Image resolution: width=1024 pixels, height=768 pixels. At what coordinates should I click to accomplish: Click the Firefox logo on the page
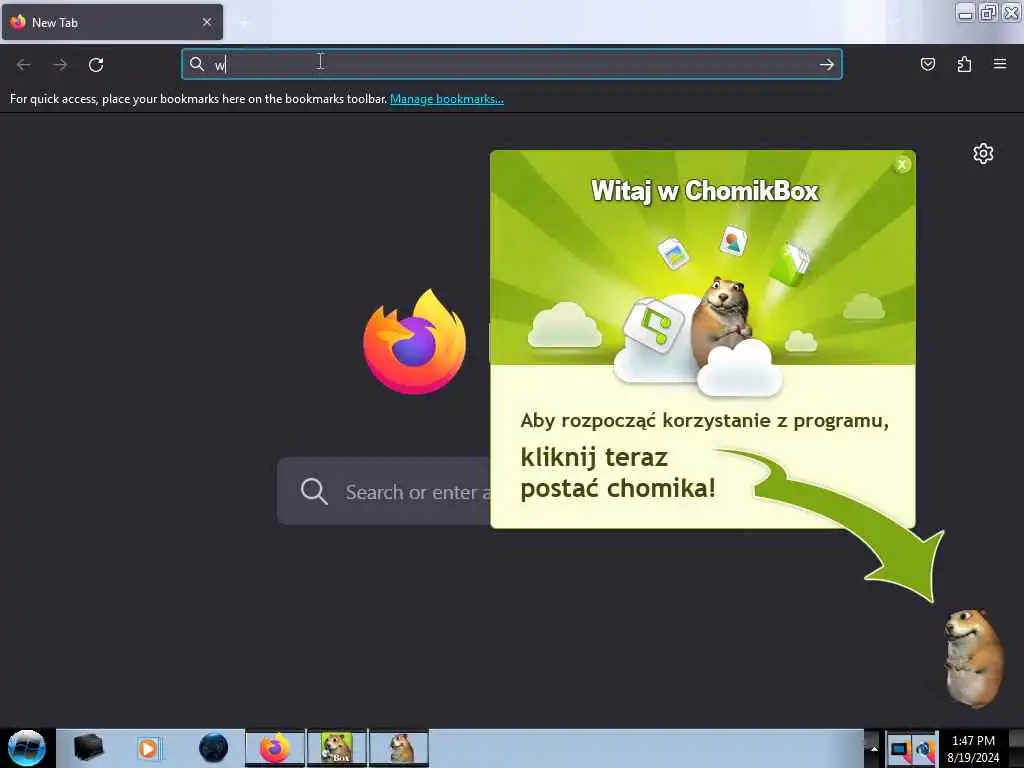point(415,341)
